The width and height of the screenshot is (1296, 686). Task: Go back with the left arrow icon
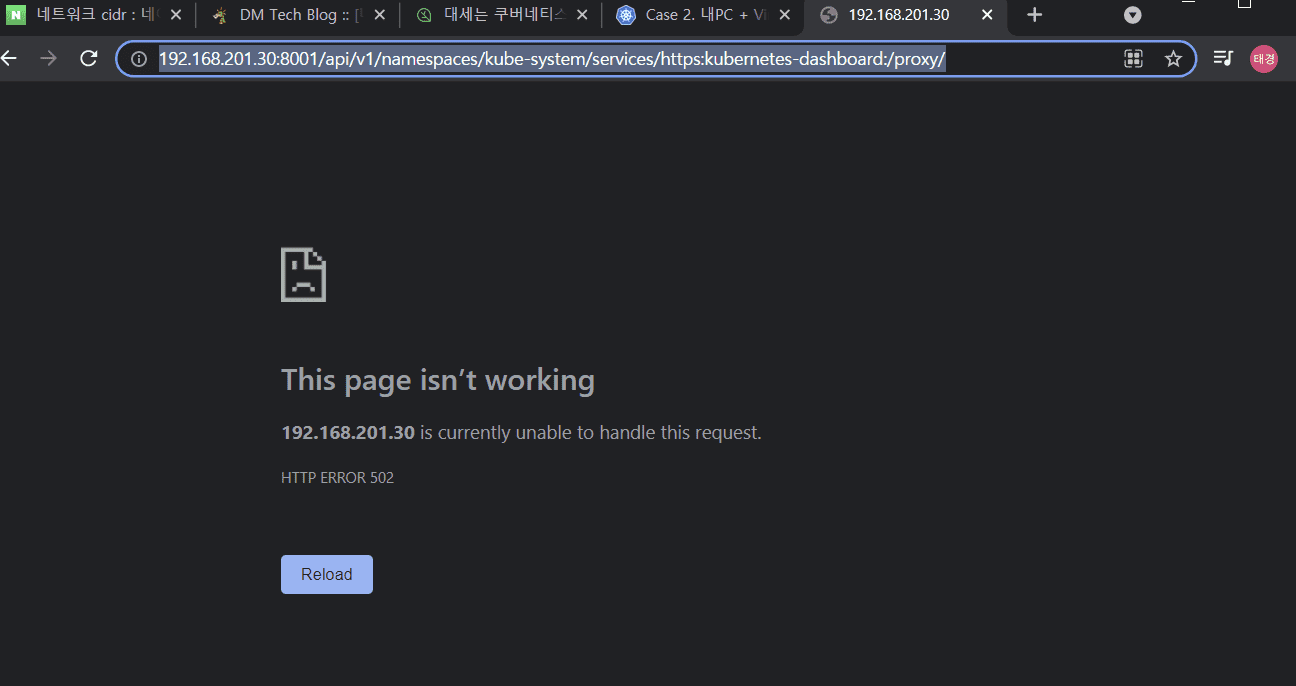tap(8, 59)
